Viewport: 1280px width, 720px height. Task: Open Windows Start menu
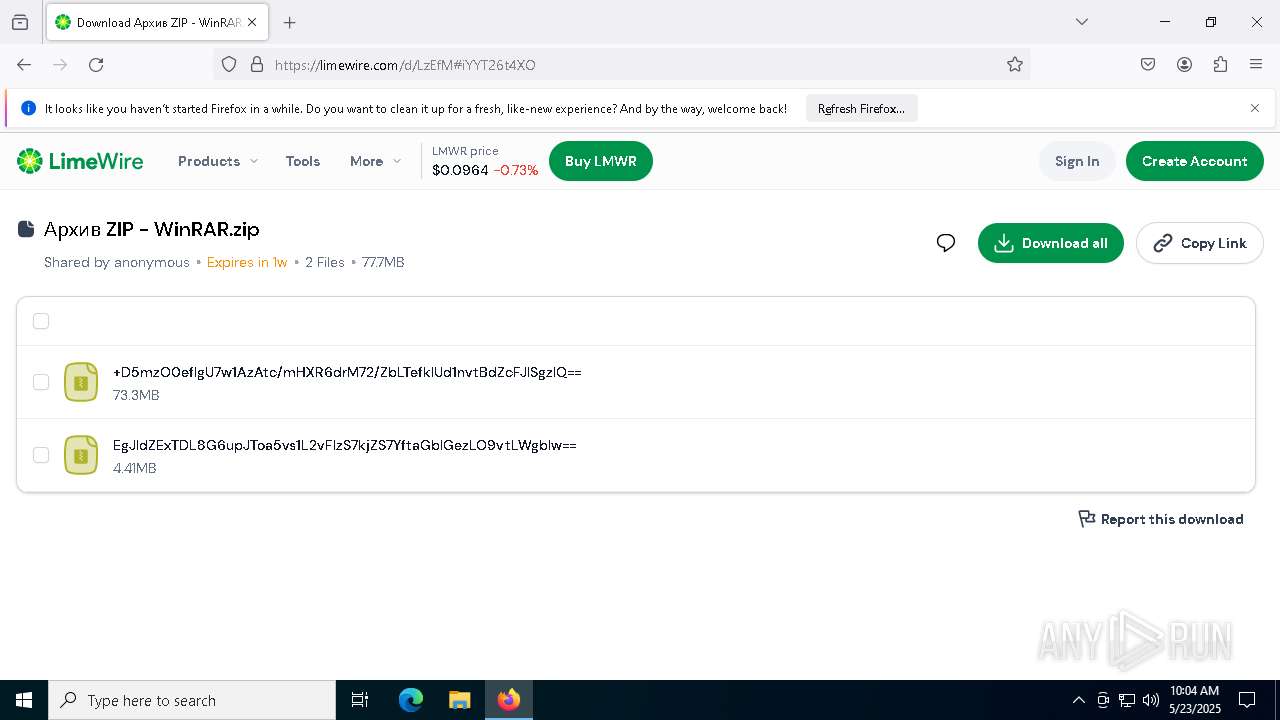24,700
